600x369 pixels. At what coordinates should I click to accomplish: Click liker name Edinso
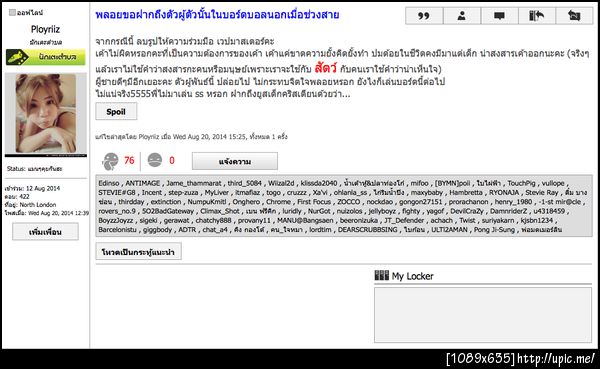[109, 183]
